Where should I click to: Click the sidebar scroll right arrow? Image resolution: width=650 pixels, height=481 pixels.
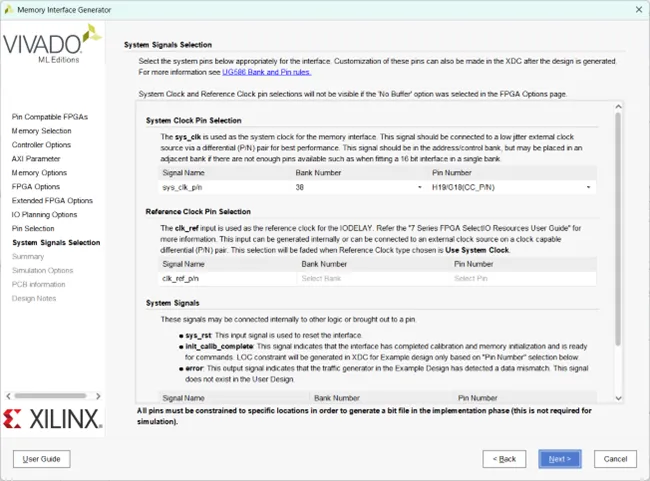tap(98, 396)
